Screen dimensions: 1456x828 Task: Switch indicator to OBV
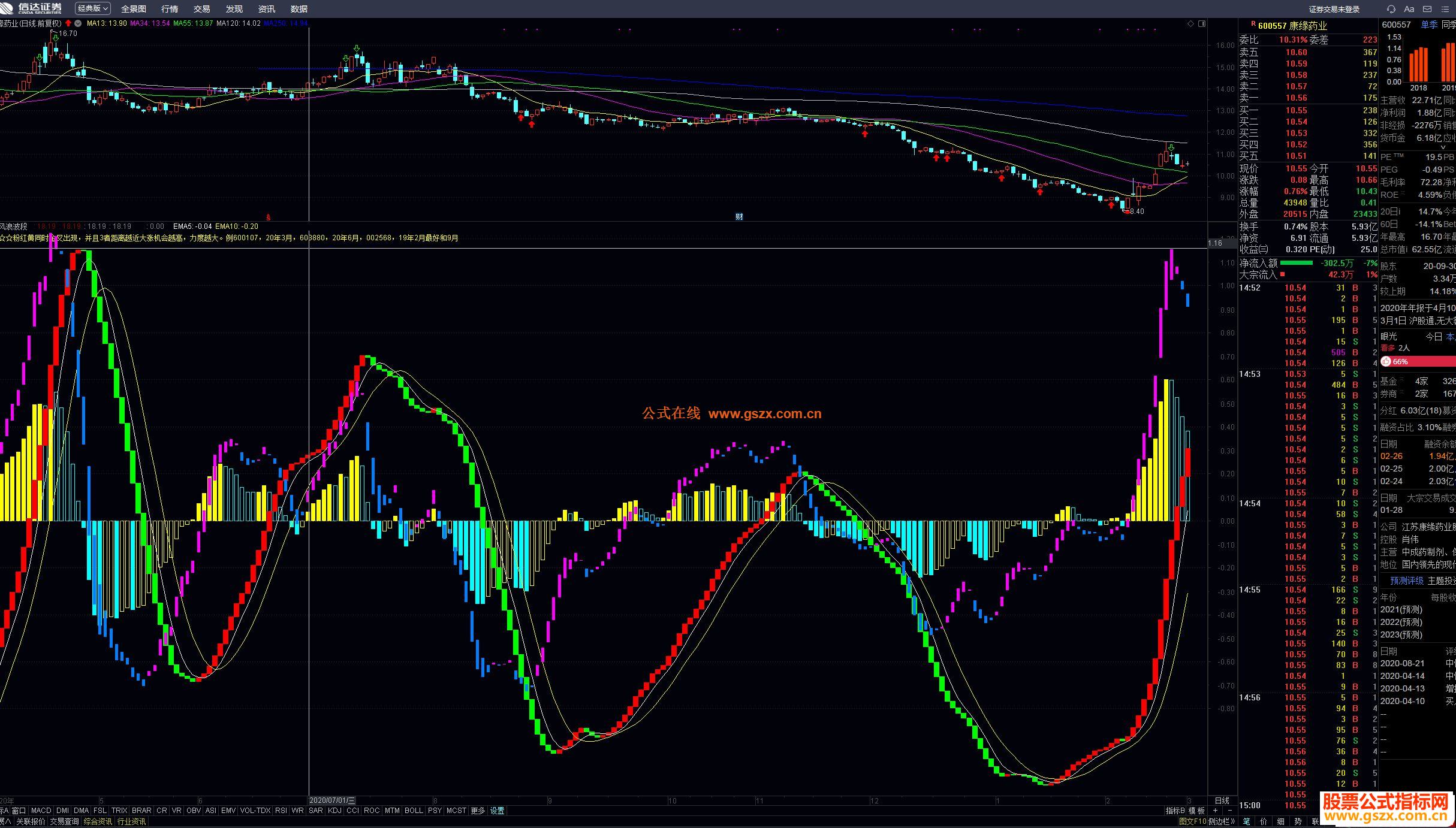tap(194, 811)
